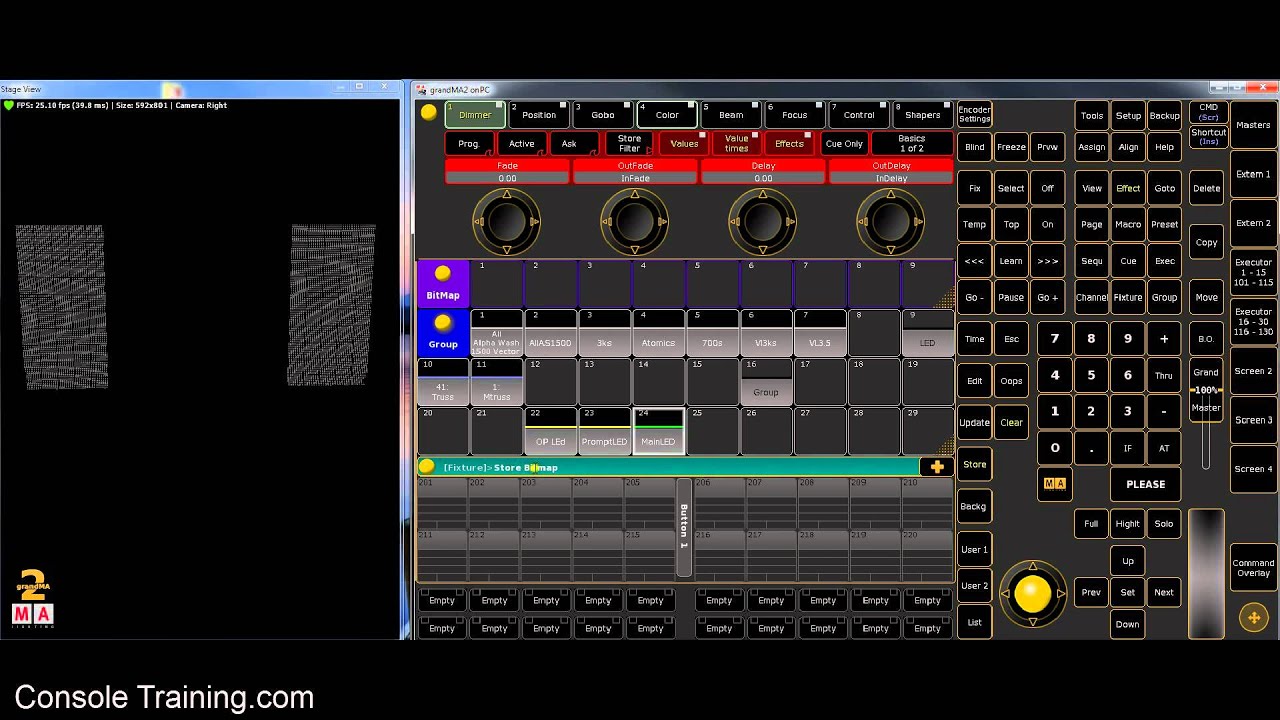Switch to the Beam preset tab
This screenshot has height=720, width=1280.
click(x=731, y=114)
